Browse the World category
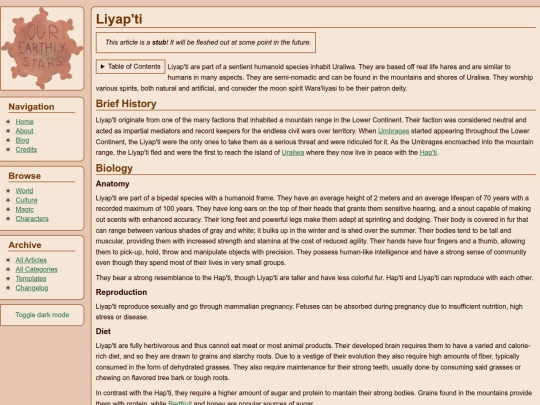Viewport: 540px width, 405px height. tap(24, 191)
